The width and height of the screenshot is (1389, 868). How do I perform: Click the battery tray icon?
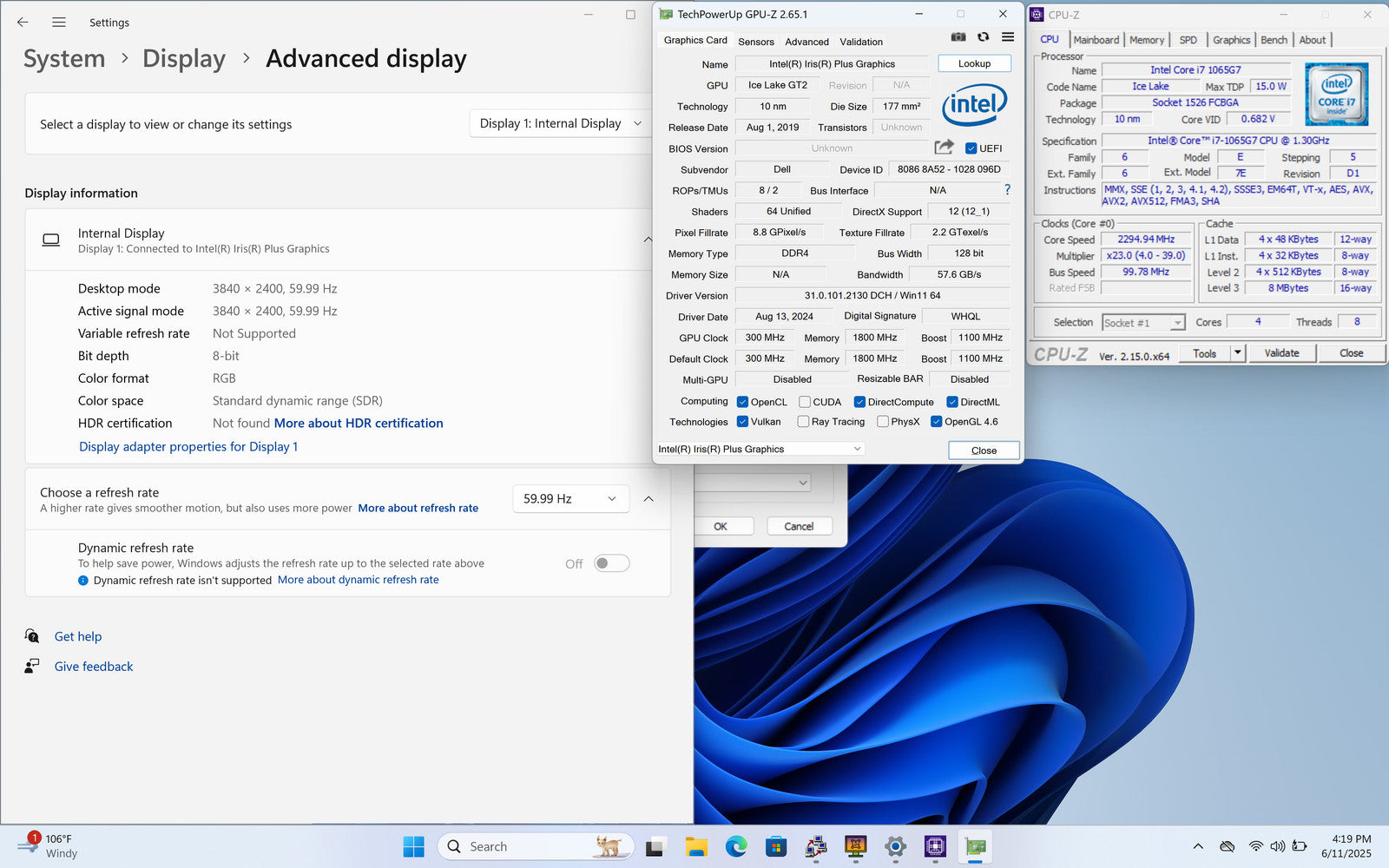(x=1300, y=846)
